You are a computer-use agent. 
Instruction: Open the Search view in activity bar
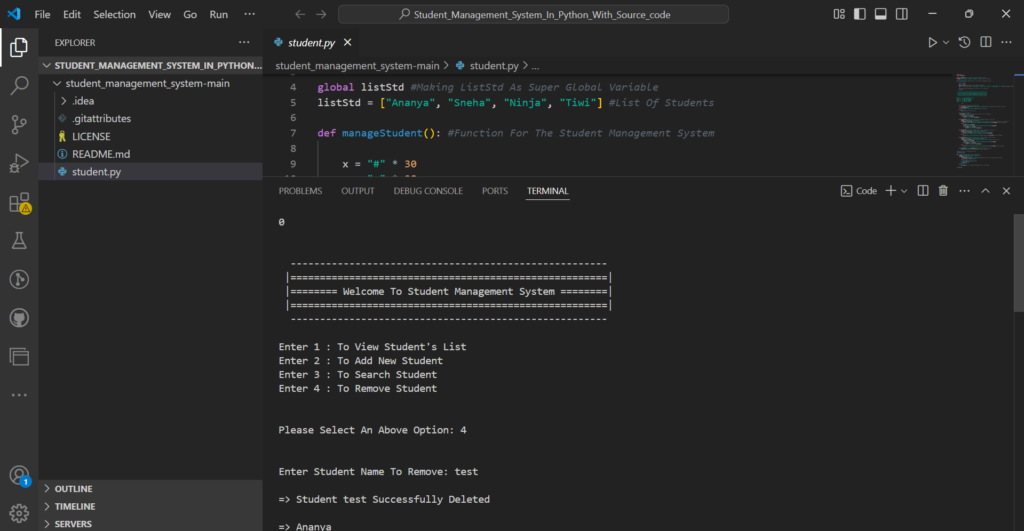[19, 86]
